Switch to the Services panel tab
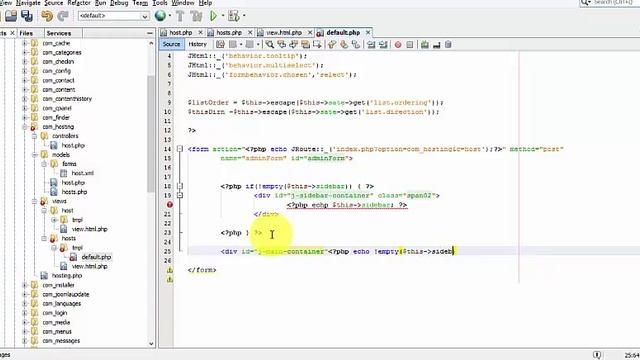This screenshot has width=640, height=360. (x=59, y=33)
